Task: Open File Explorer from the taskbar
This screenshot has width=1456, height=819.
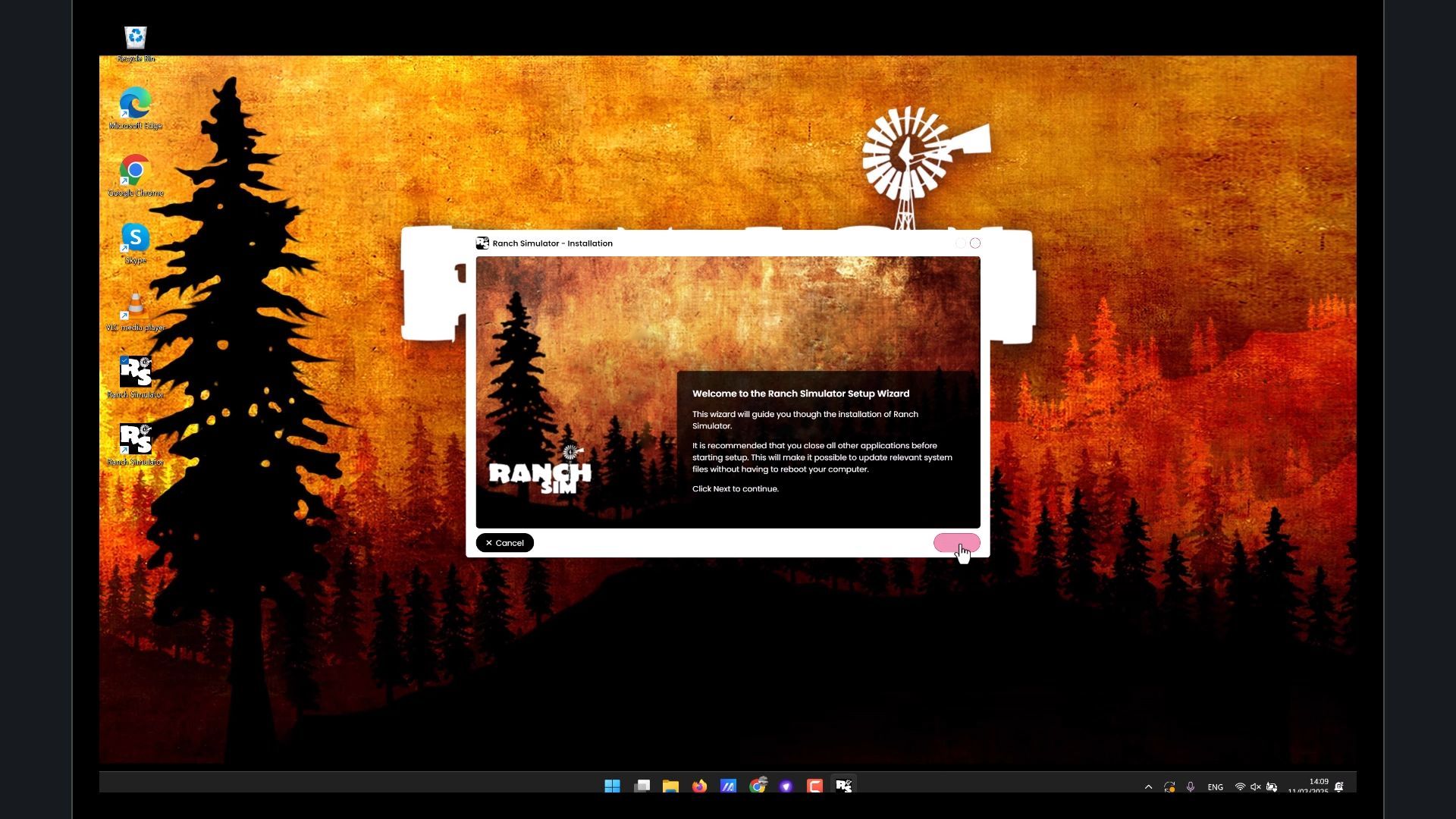Action: pos(670,786)
